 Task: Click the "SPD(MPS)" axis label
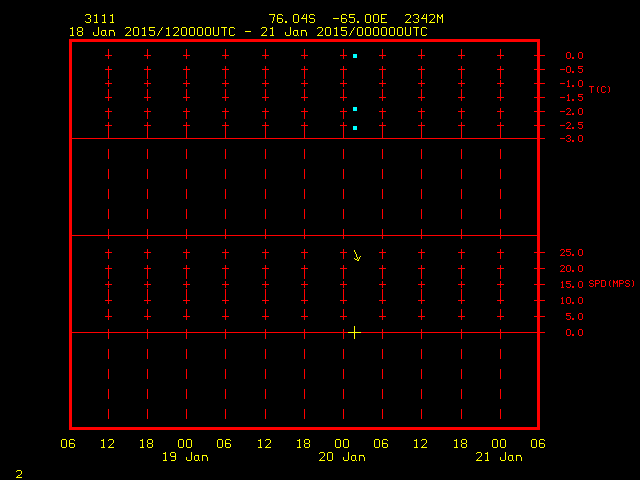(611, 283)
